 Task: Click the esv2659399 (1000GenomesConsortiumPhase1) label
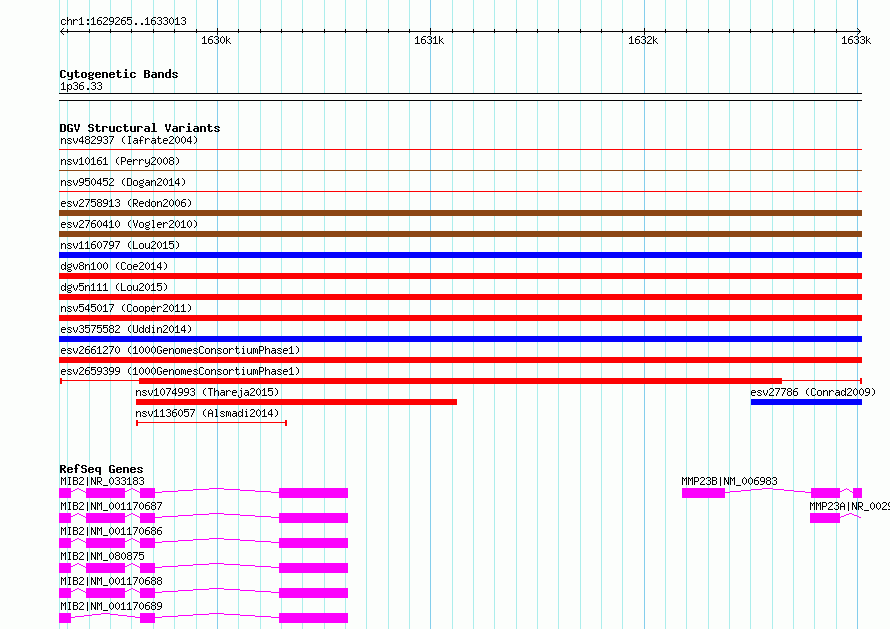tap(180, 371)
